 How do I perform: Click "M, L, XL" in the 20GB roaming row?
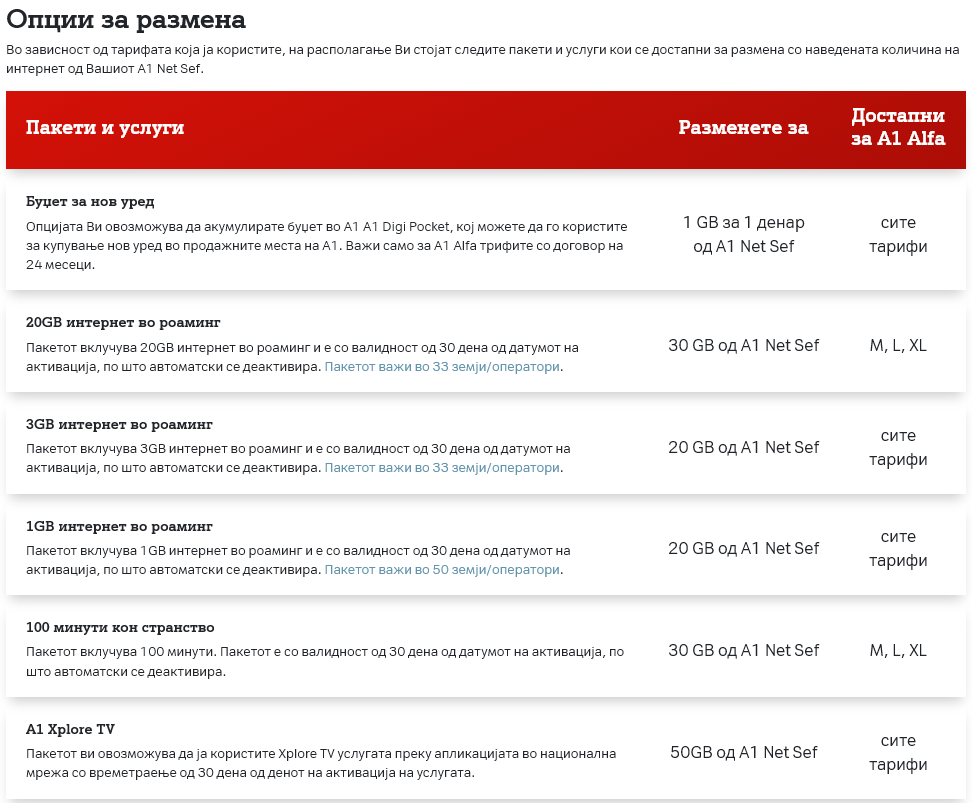(898, 345)
